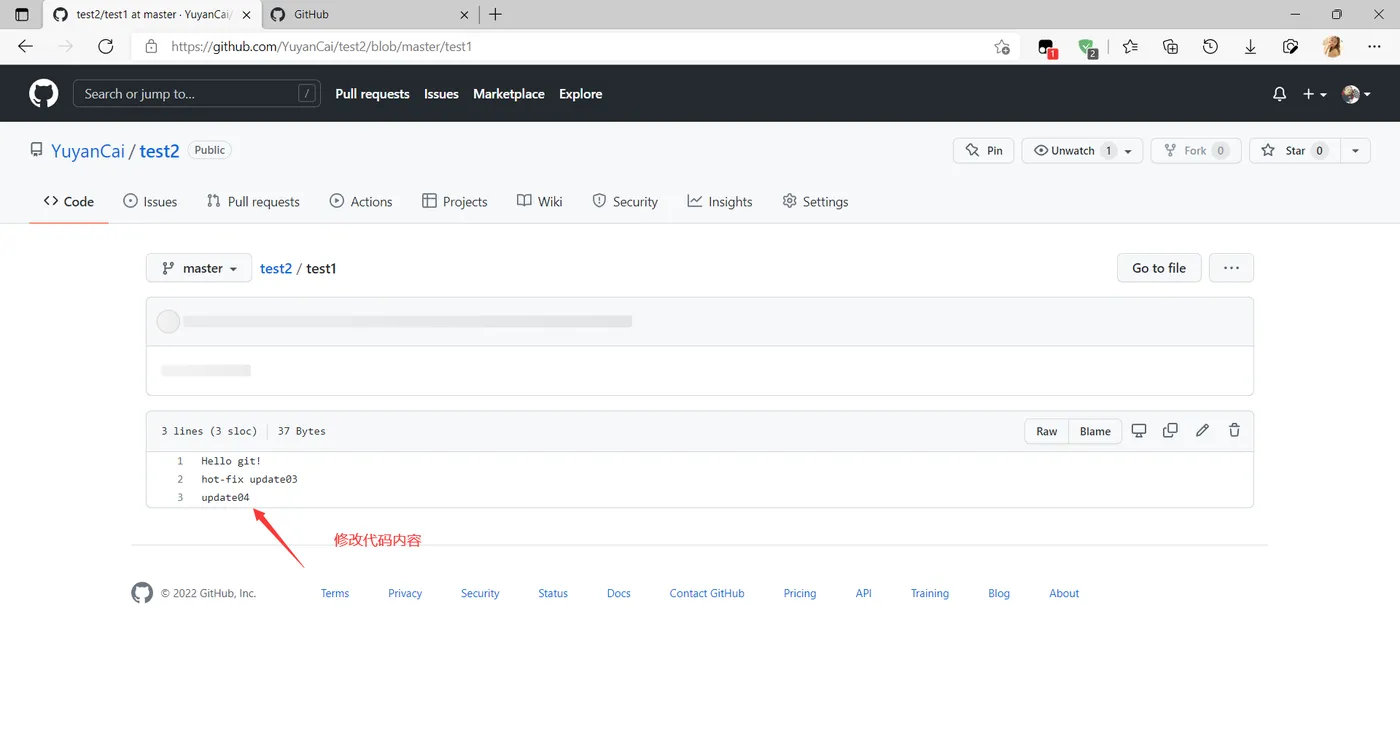The height and width of the screenshot is (751, 1400).
Task: Open the test2 repository title link
Action: click(159, 151)
